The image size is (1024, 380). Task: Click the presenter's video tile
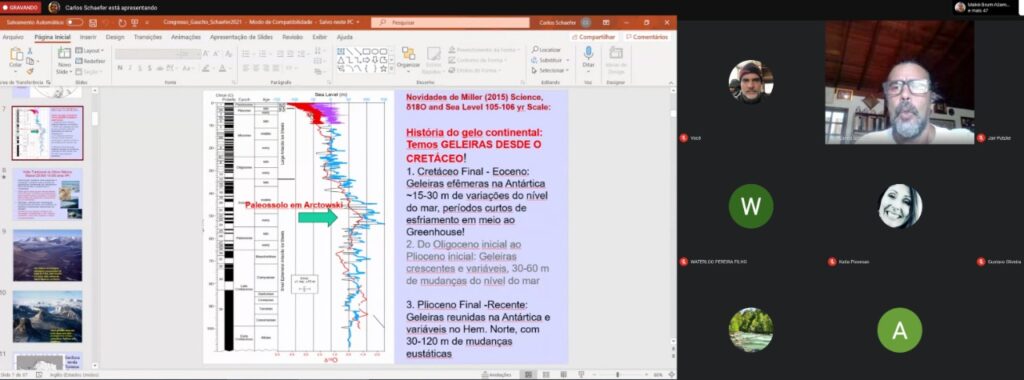pyautogui.click(x=899, y=82)
